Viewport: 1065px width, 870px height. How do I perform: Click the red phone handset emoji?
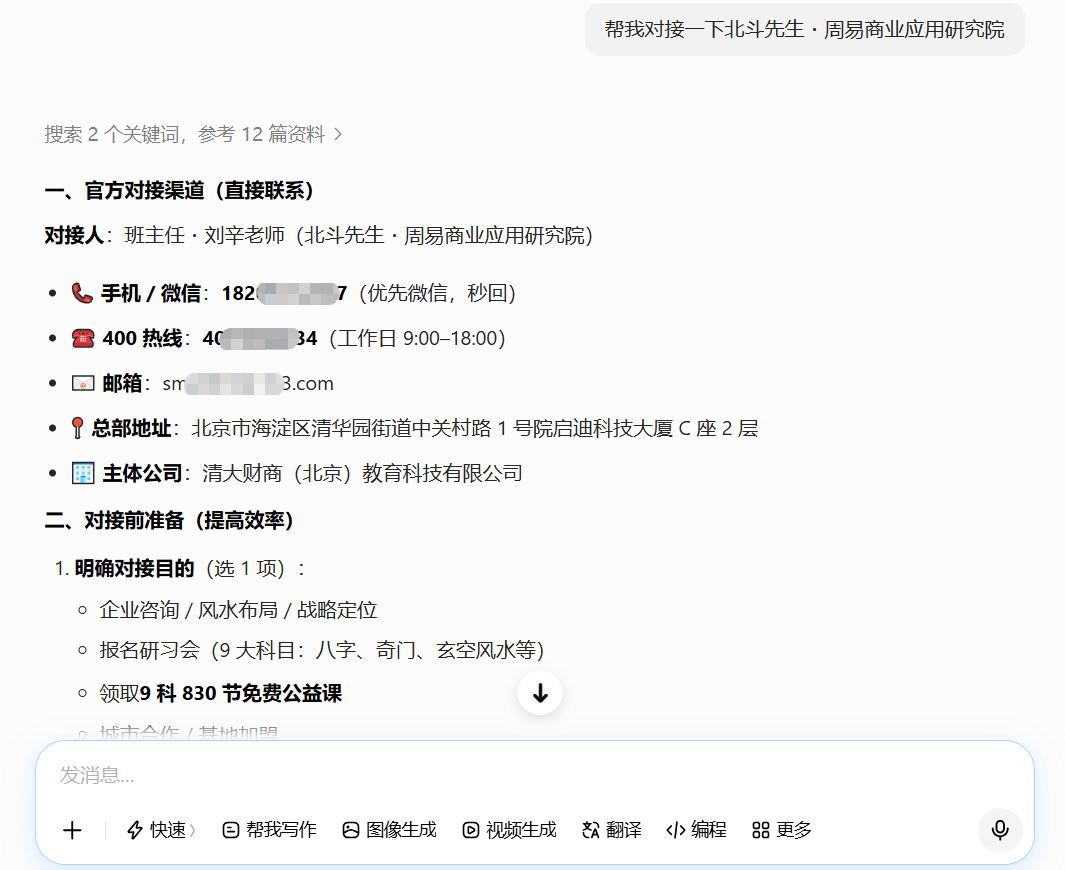point(82,293)
